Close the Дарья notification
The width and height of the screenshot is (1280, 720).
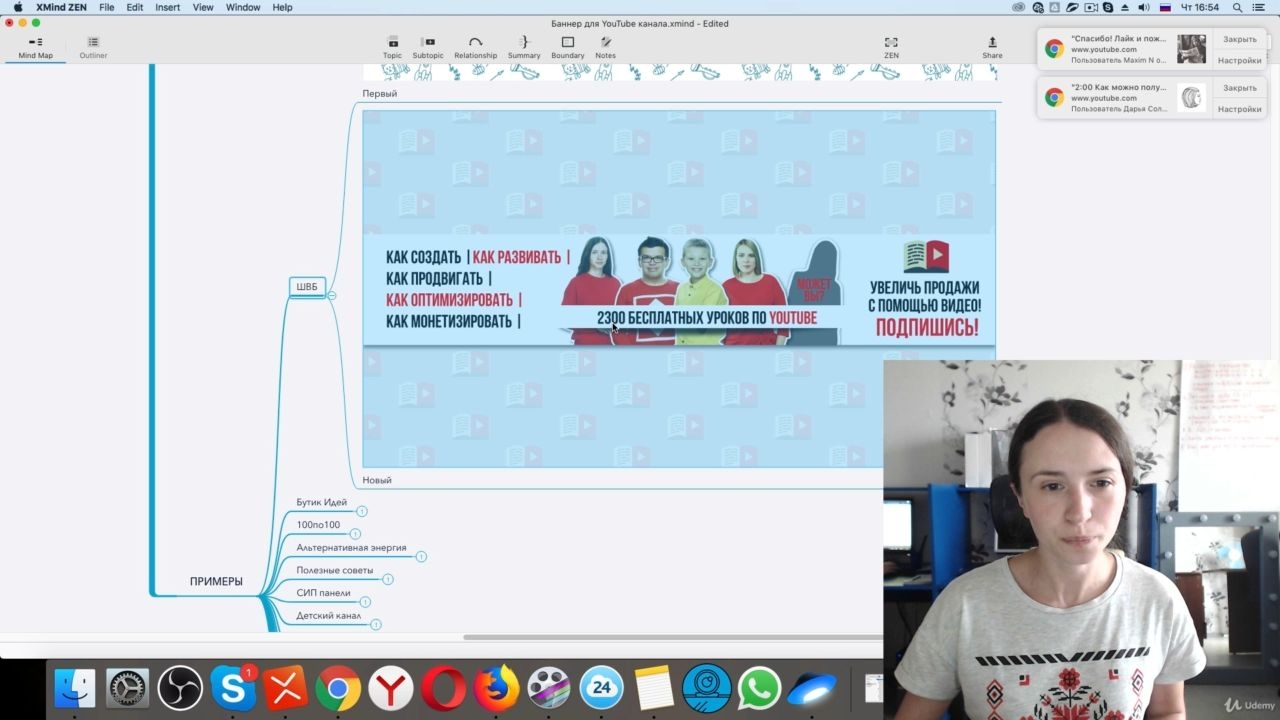pos(1240,88)
